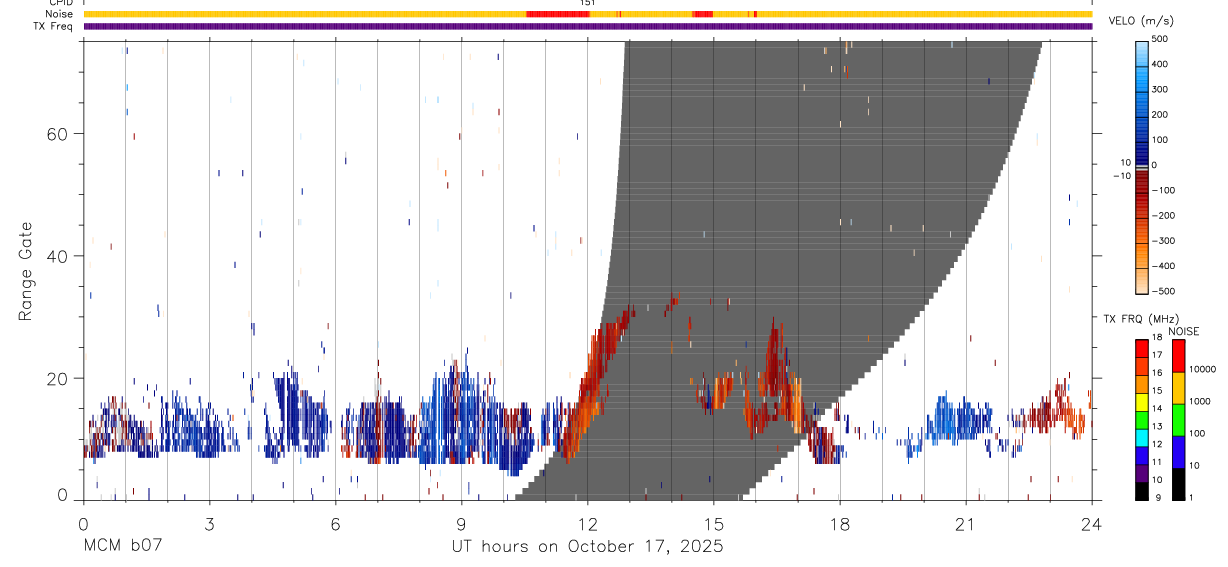Click the '21' hour tick label
This screenshot has height=567, width=1228.
(966, 525)
